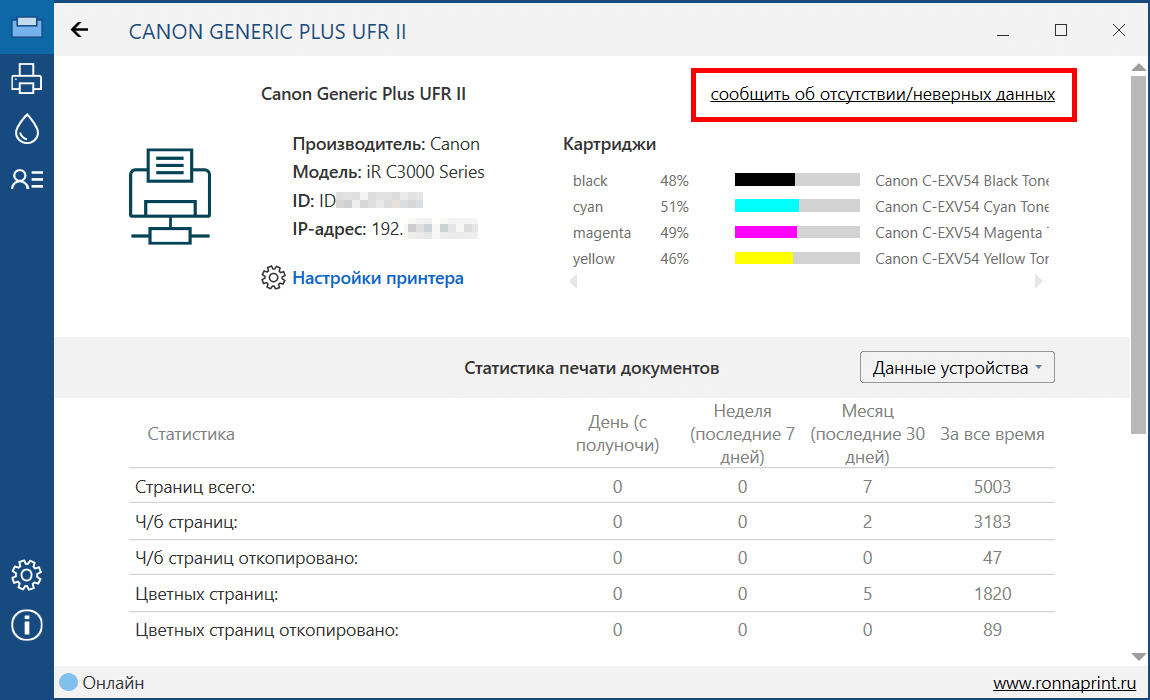The image size is (1150, 700).
Task: Click the scrollbar down arrow
Action: click(x=1138, y=657)
